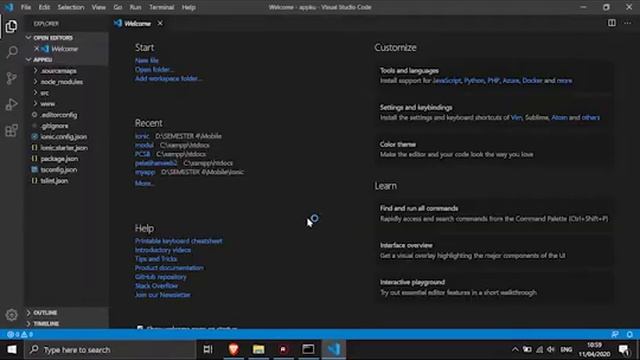Open Printable keyboard cheatsheet link
The height and width of the screenshot is (360, 640).
pyautogui.click(x=179, y=241)
